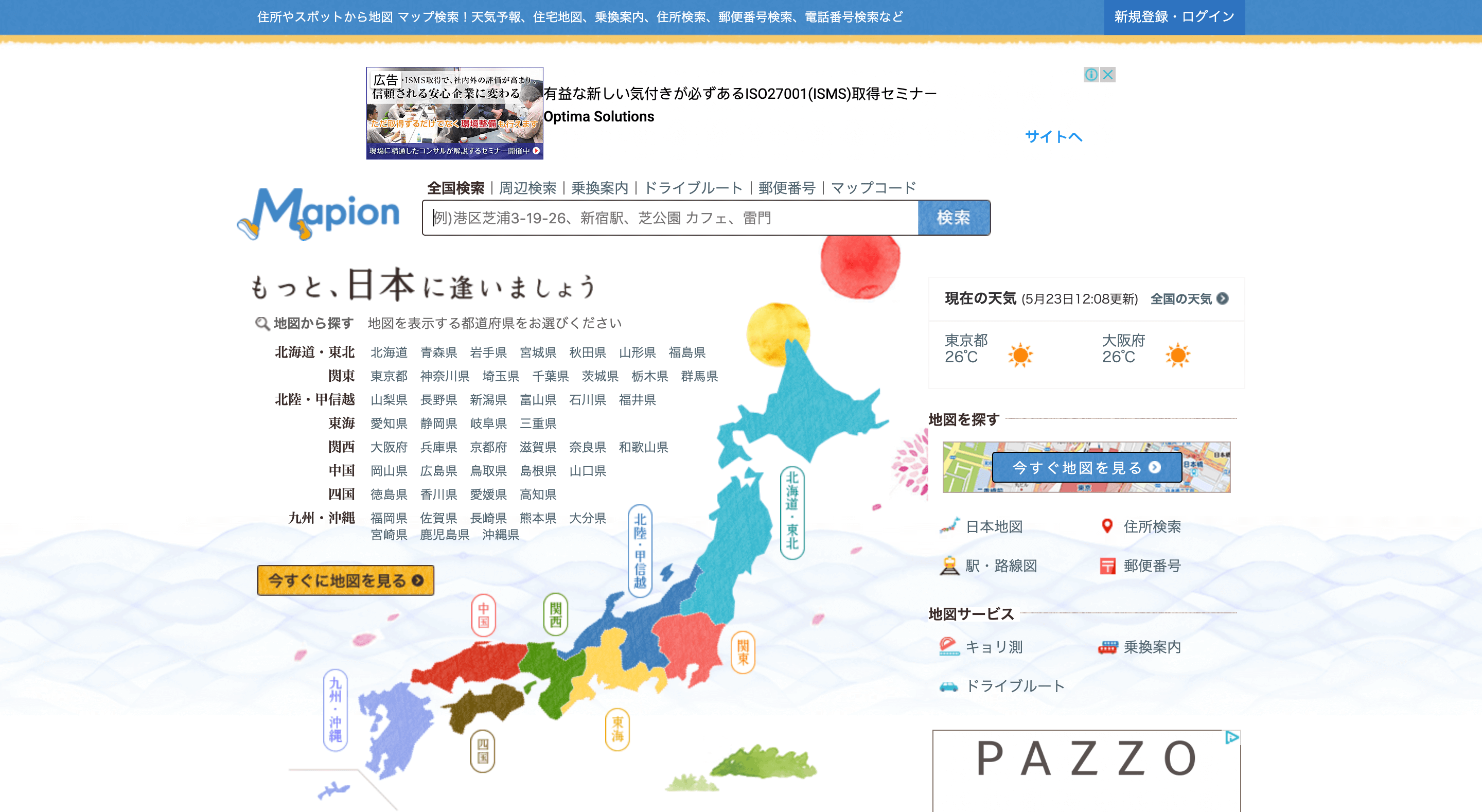Select the 関西 map region label
Screen dimensions: 1482x812
(555, 614)
